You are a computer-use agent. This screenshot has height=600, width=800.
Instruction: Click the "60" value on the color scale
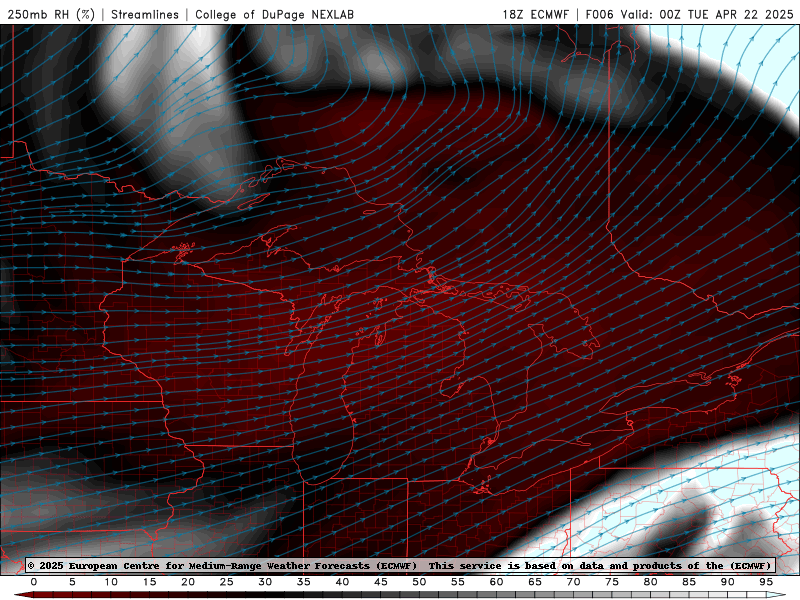[496, 582]
